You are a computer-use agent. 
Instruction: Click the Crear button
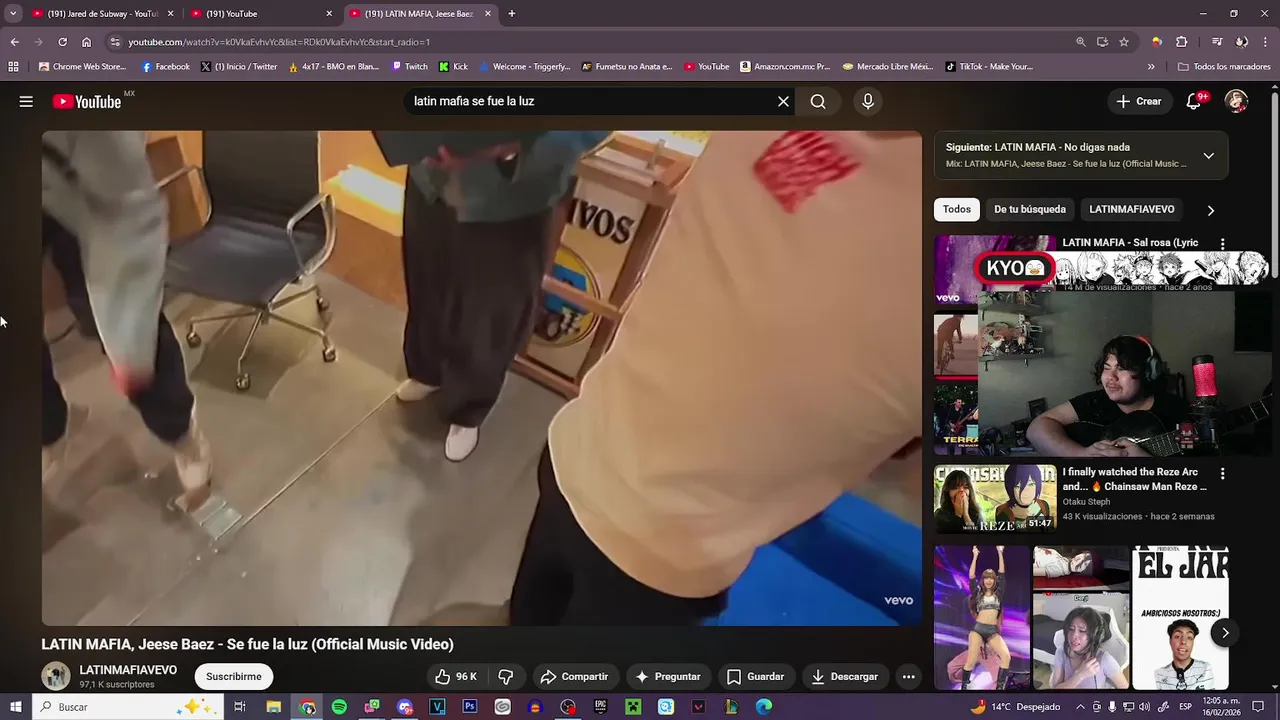tap(1138, 101)
